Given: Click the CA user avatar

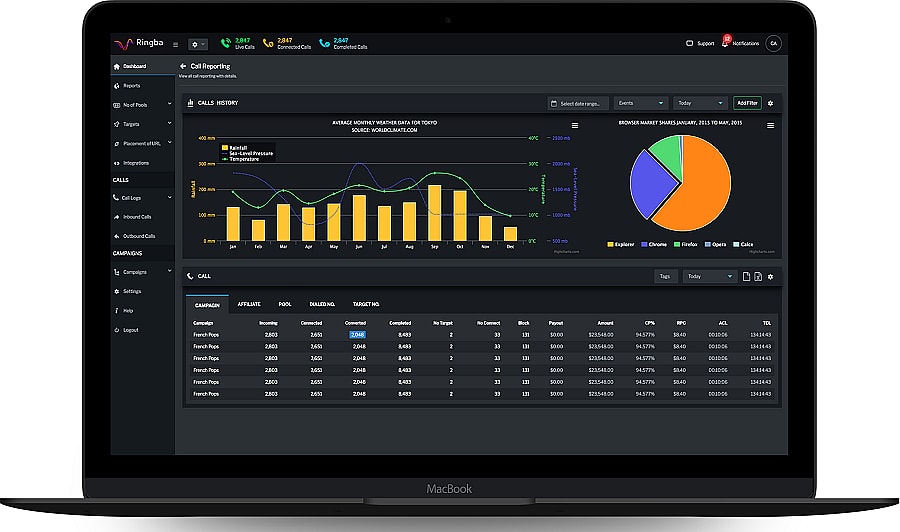Looking at the screenshot, I should [772, 43].
